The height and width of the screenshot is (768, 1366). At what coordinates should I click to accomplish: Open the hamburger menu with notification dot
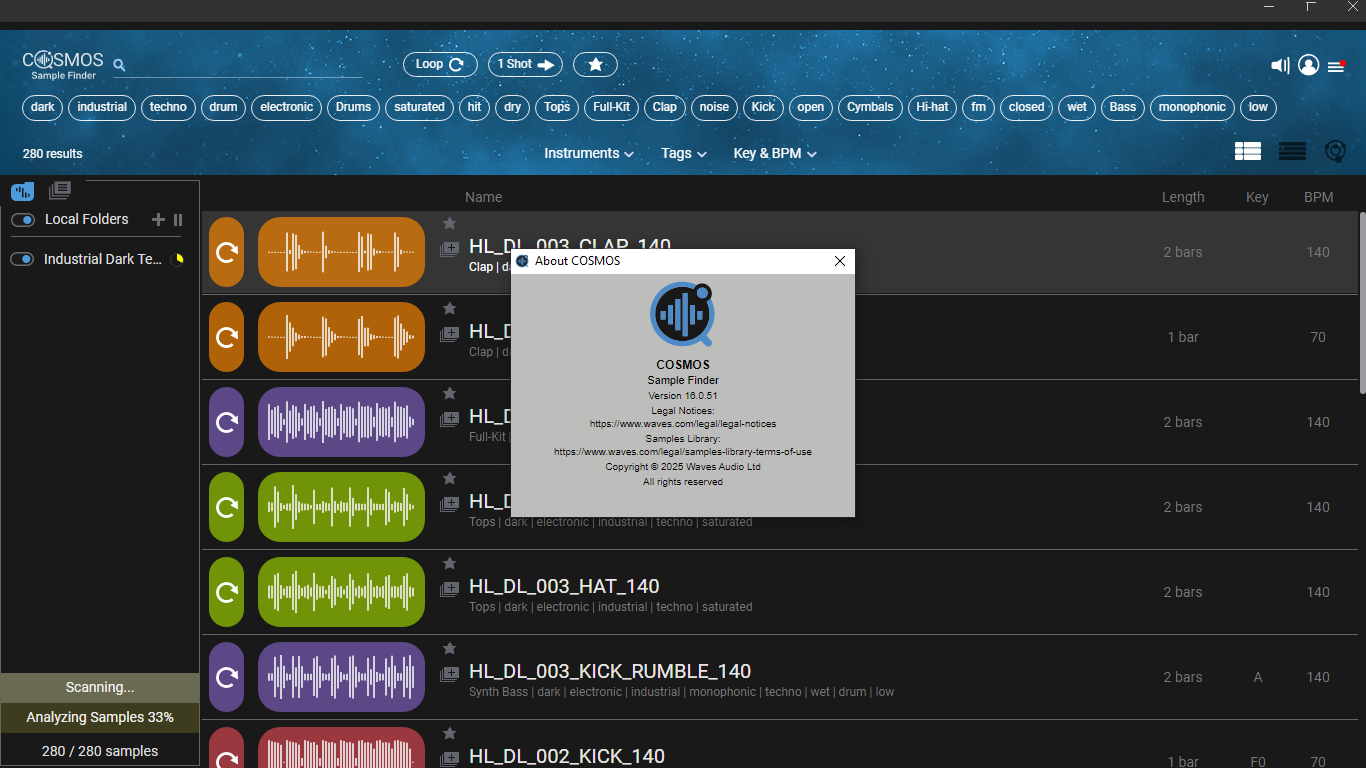click(1336, 66)
